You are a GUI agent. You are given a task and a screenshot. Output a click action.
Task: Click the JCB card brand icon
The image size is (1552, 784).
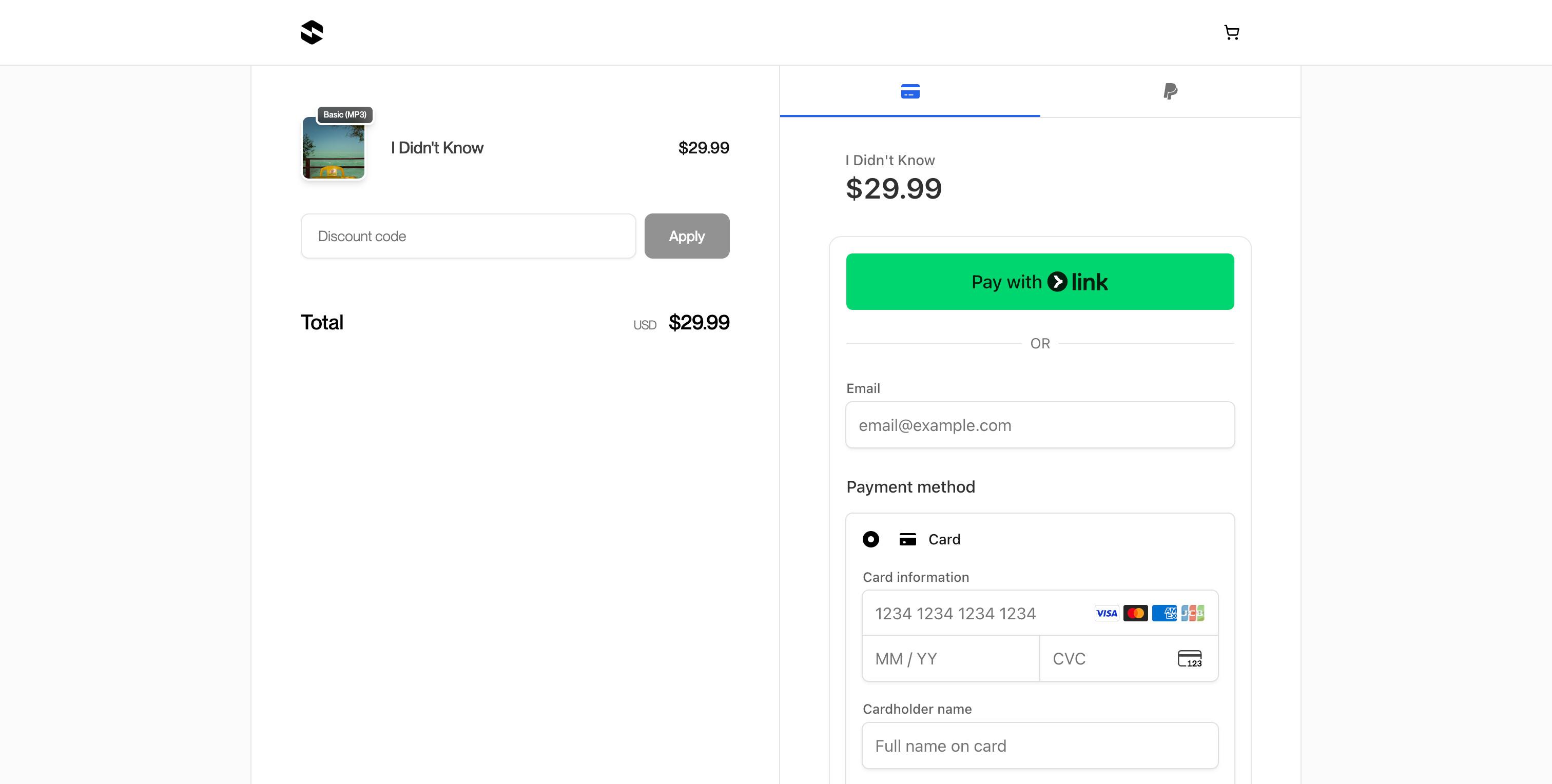[x=1192, y=613]
